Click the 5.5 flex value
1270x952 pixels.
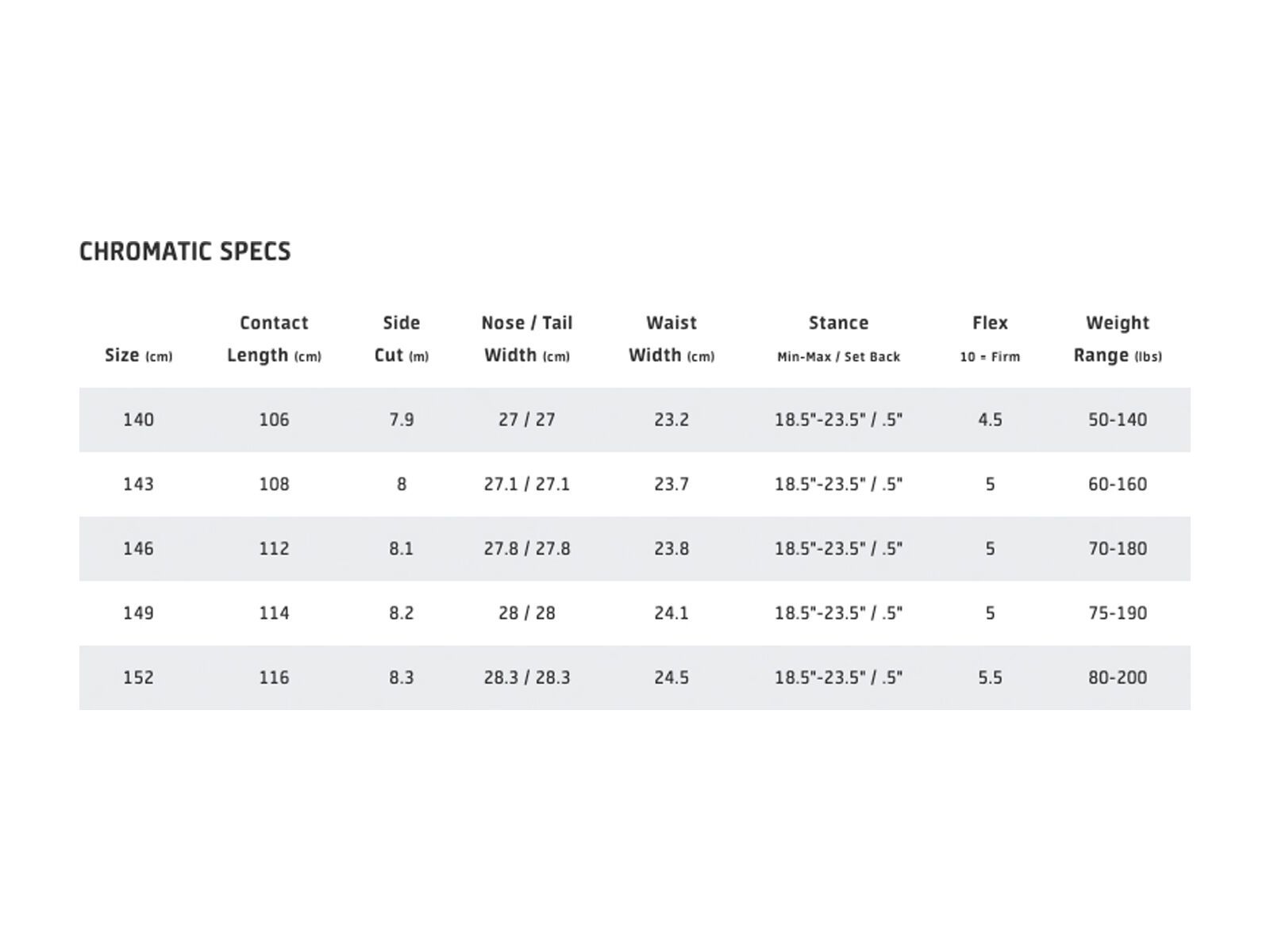click(x=990, y=678)
